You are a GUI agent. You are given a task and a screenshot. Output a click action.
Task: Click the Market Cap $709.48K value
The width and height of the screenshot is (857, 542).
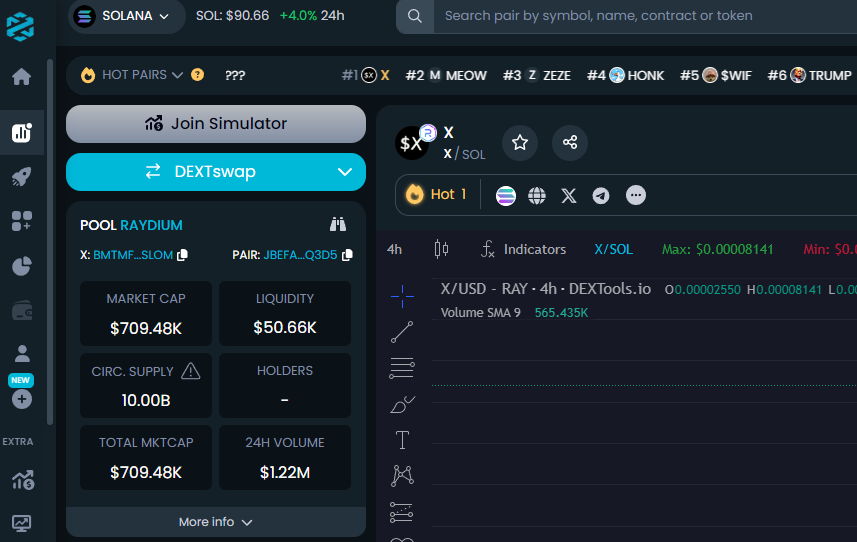pyautogui.click(x=146, y=328)
